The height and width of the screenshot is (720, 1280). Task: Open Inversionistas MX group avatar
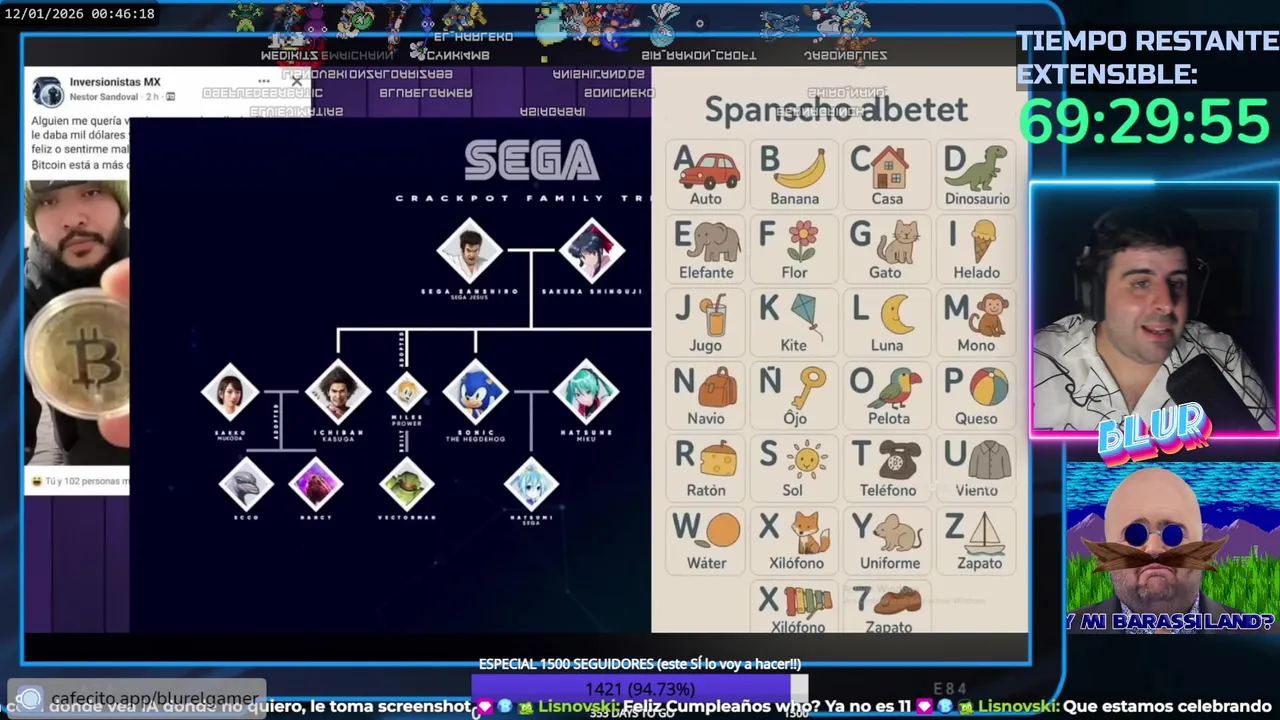pyautogui.click(x=48, y=90)
